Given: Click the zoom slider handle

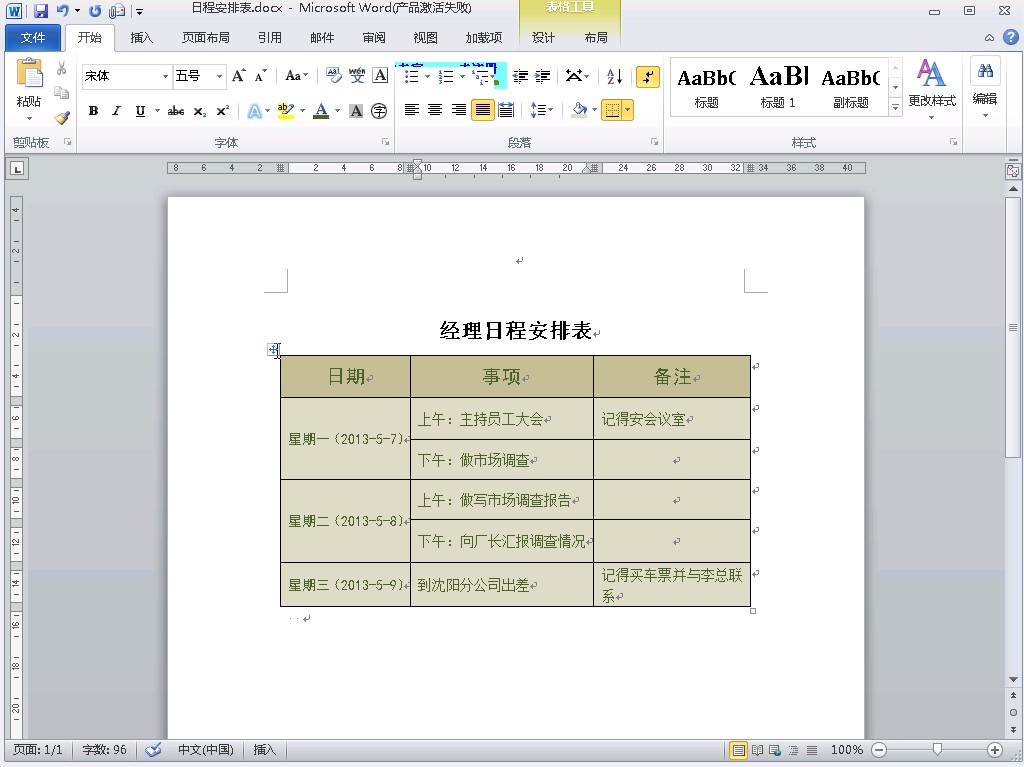Looking at the screenshot, I should [937, 749].
